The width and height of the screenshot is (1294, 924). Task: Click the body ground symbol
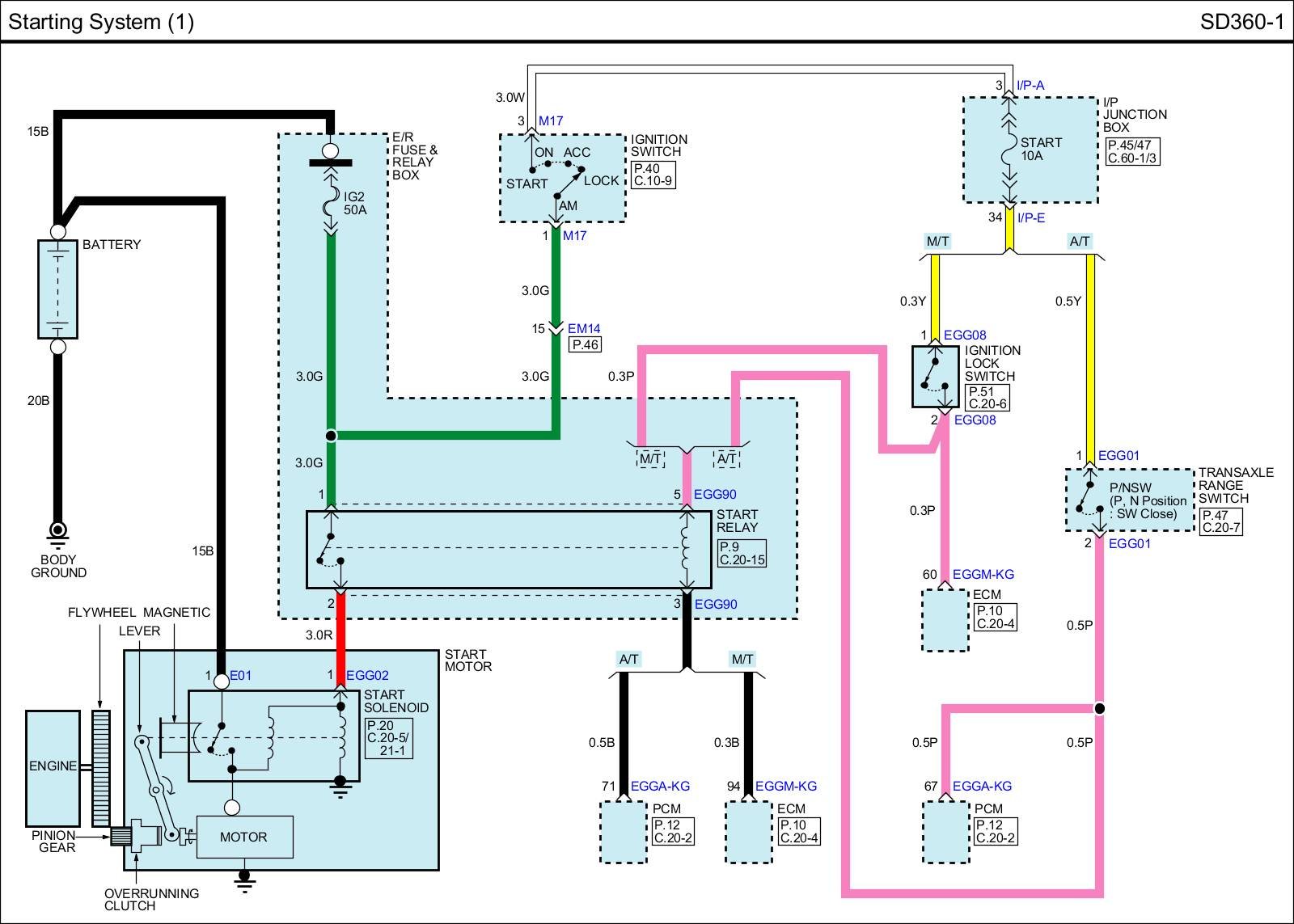57,530
